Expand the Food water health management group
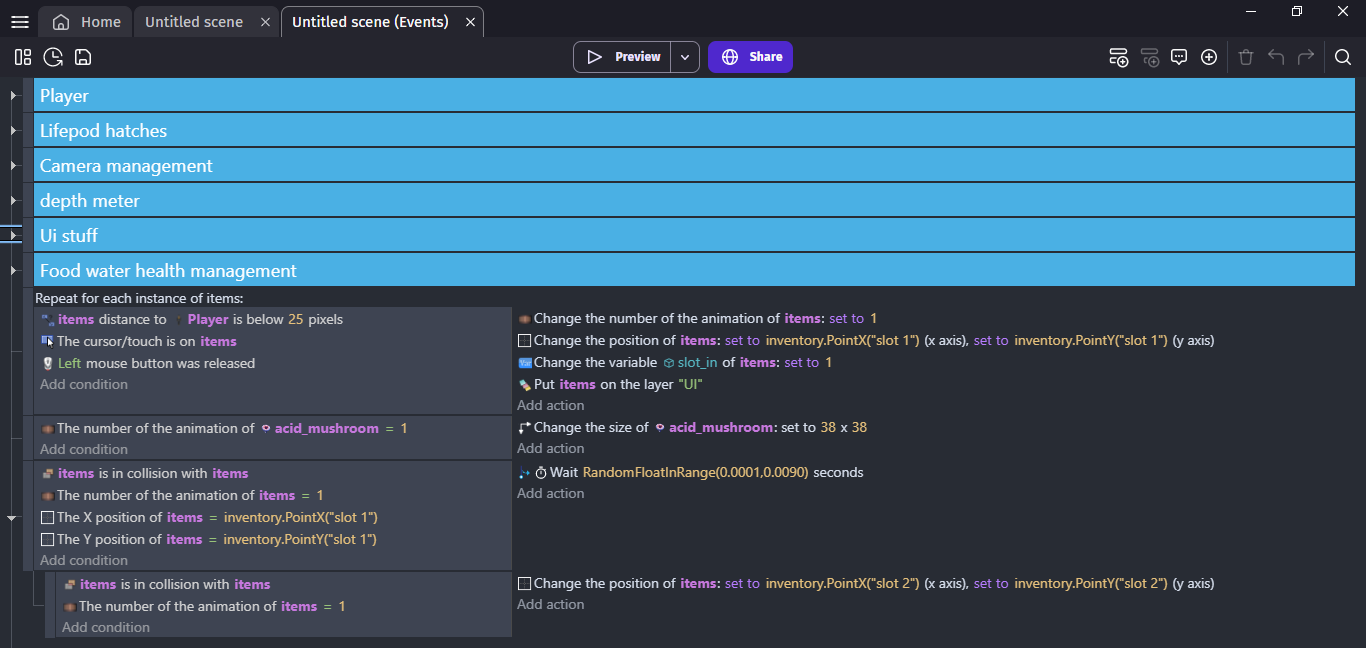The height and width of the screenshot is (648, 1366). coord(13,271)
